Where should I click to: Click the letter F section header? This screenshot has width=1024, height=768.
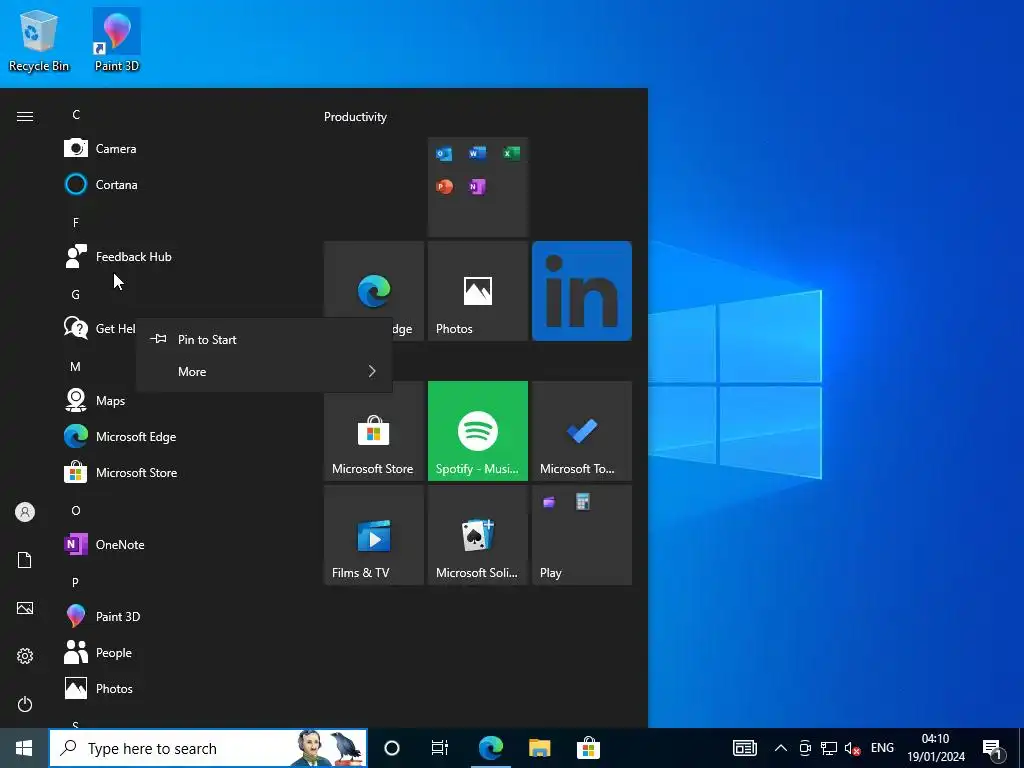(76, 223)
